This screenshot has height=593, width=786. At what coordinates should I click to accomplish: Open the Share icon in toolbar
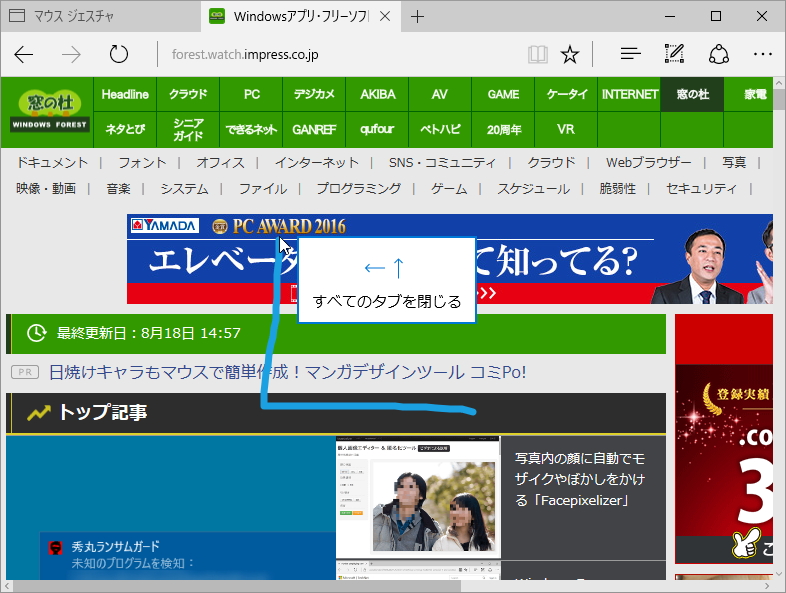tap(718, 54)
